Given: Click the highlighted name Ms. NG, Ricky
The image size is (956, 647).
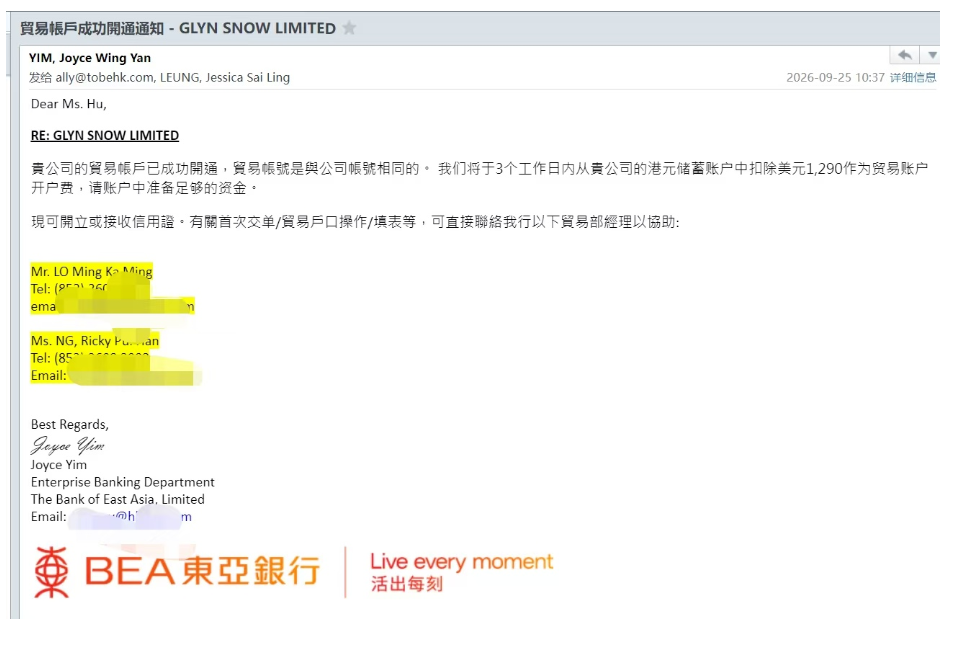Looking at the screenshot, I should click(95, 341).
